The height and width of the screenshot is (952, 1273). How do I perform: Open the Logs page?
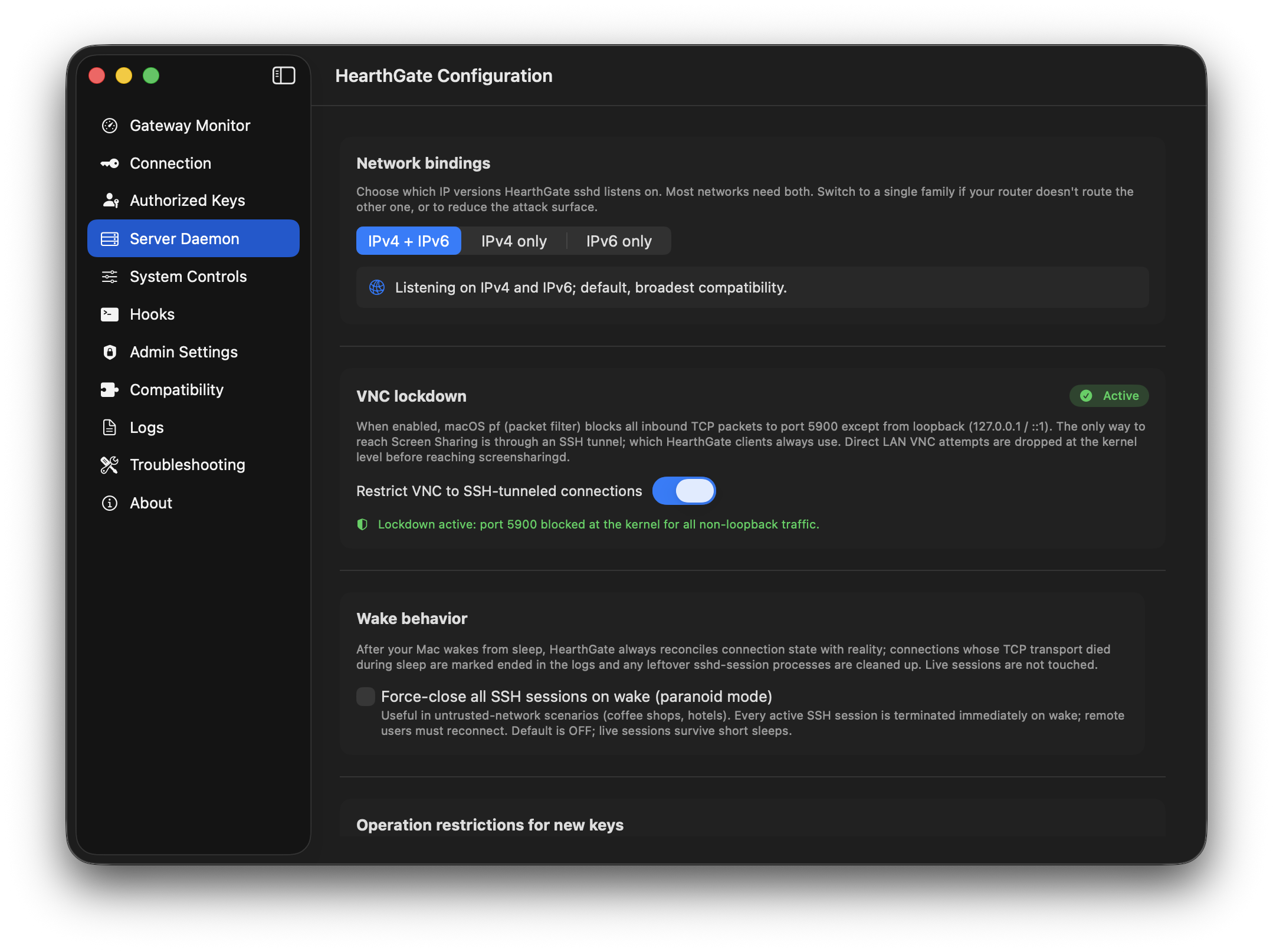[x=193, y=428]
